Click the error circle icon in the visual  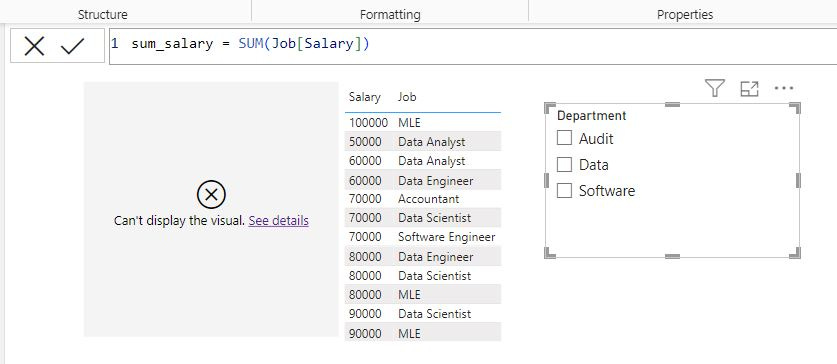point(211,194)
